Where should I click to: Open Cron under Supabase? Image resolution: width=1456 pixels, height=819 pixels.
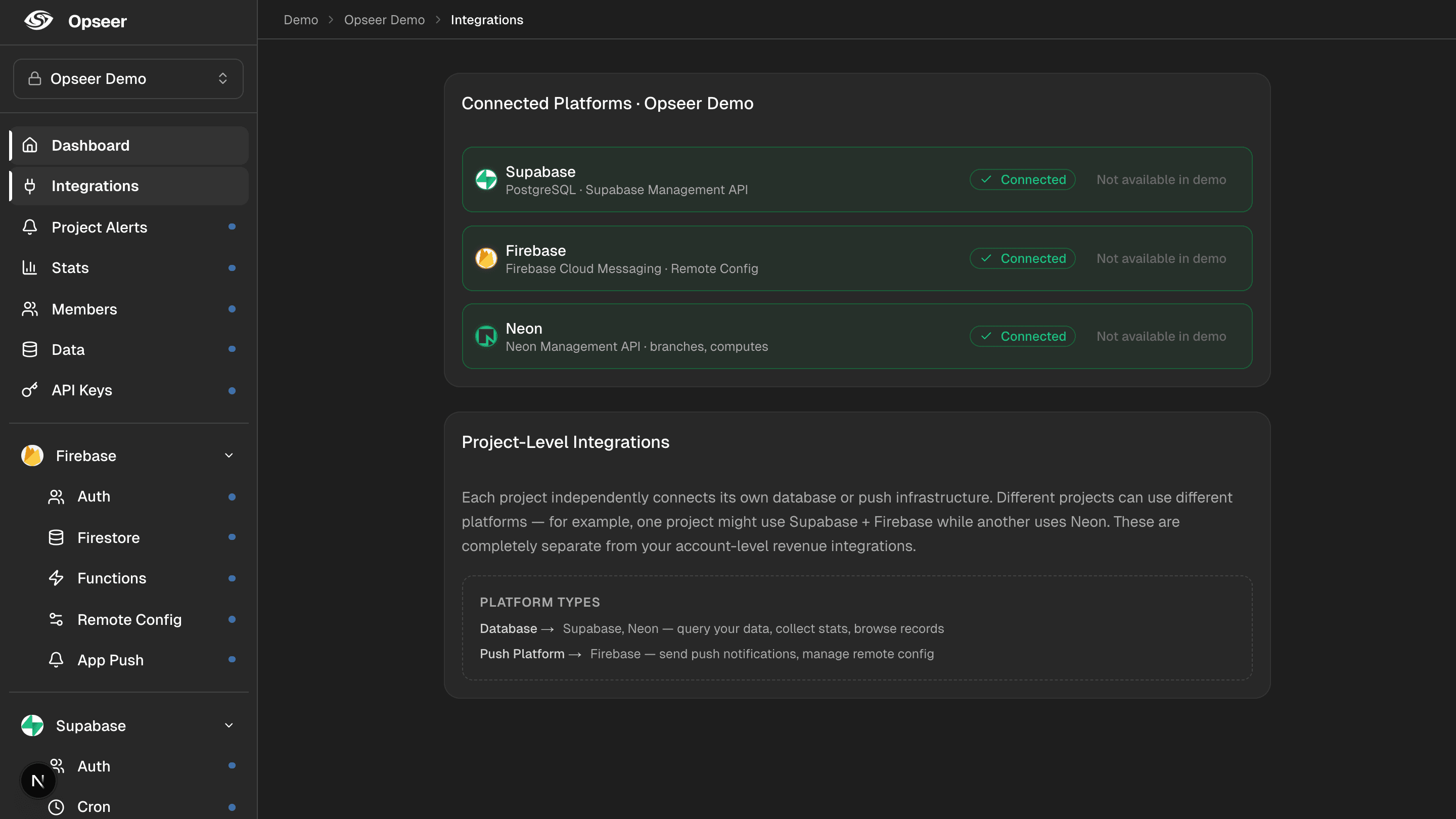142,807
